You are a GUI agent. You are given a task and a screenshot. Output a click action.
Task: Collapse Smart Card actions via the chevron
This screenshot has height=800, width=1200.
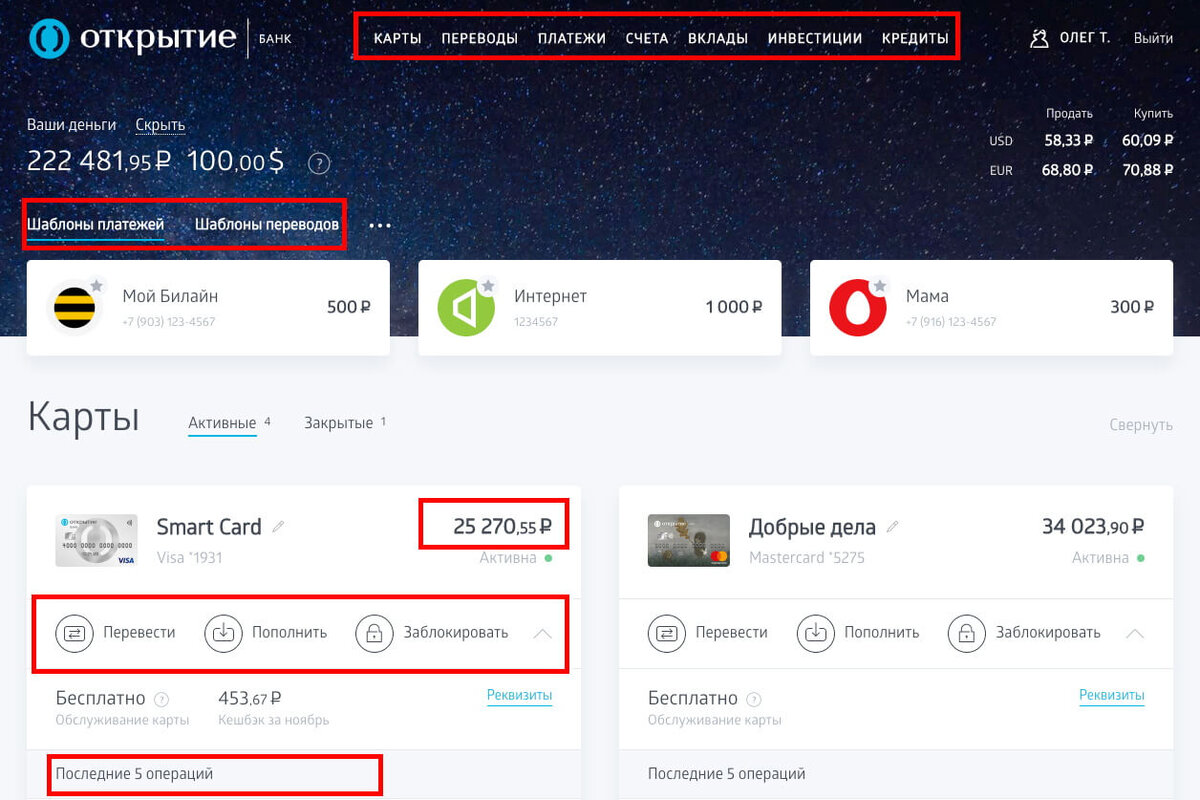tap(540, 632)
